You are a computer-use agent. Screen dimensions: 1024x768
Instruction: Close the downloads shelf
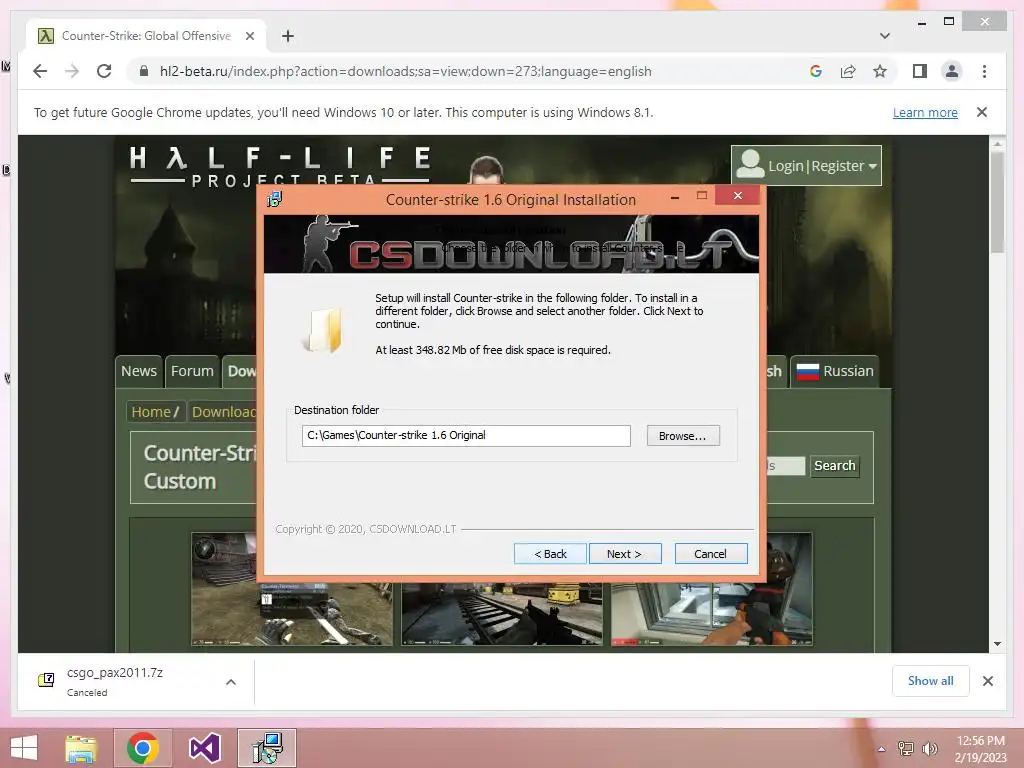click(x=988, y=681)
